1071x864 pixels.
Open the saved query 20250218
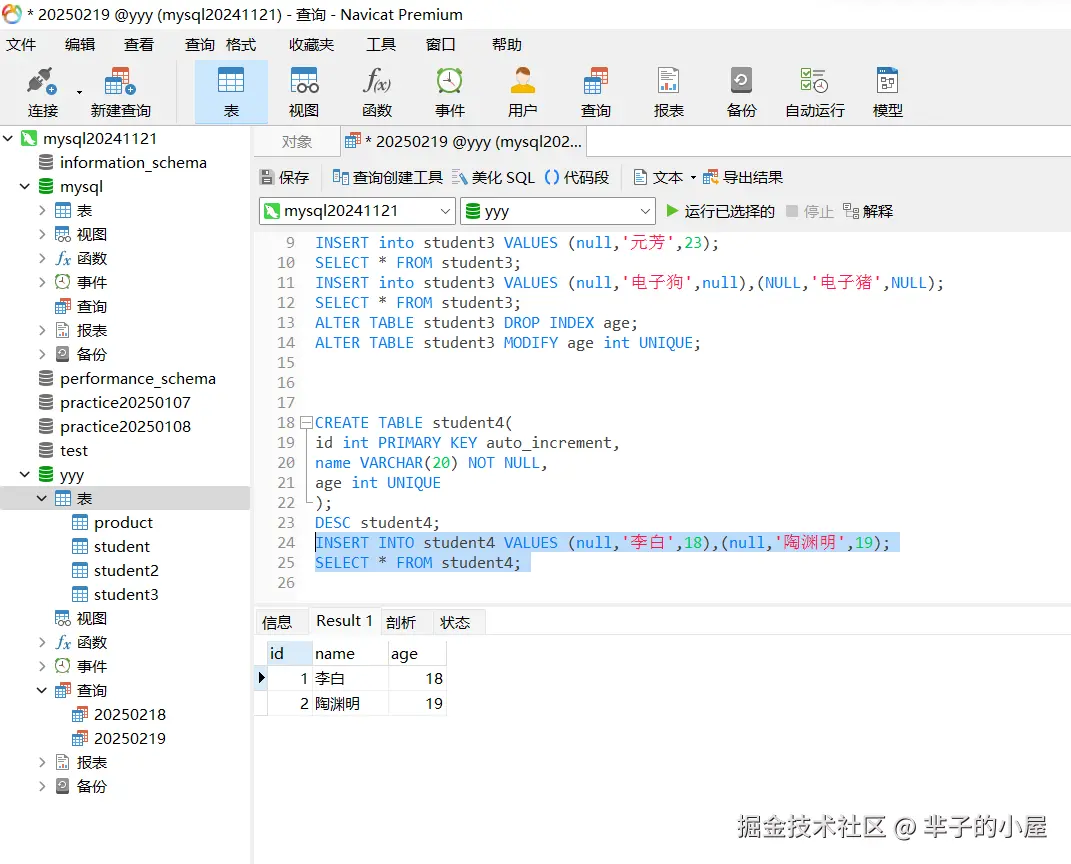coord(130,714)
